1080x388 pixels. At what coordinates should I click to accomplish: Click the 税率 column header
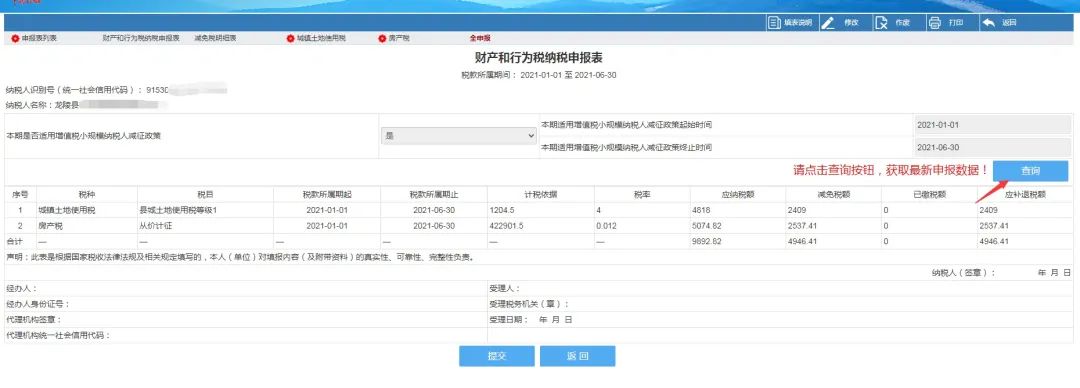[642, 195]
